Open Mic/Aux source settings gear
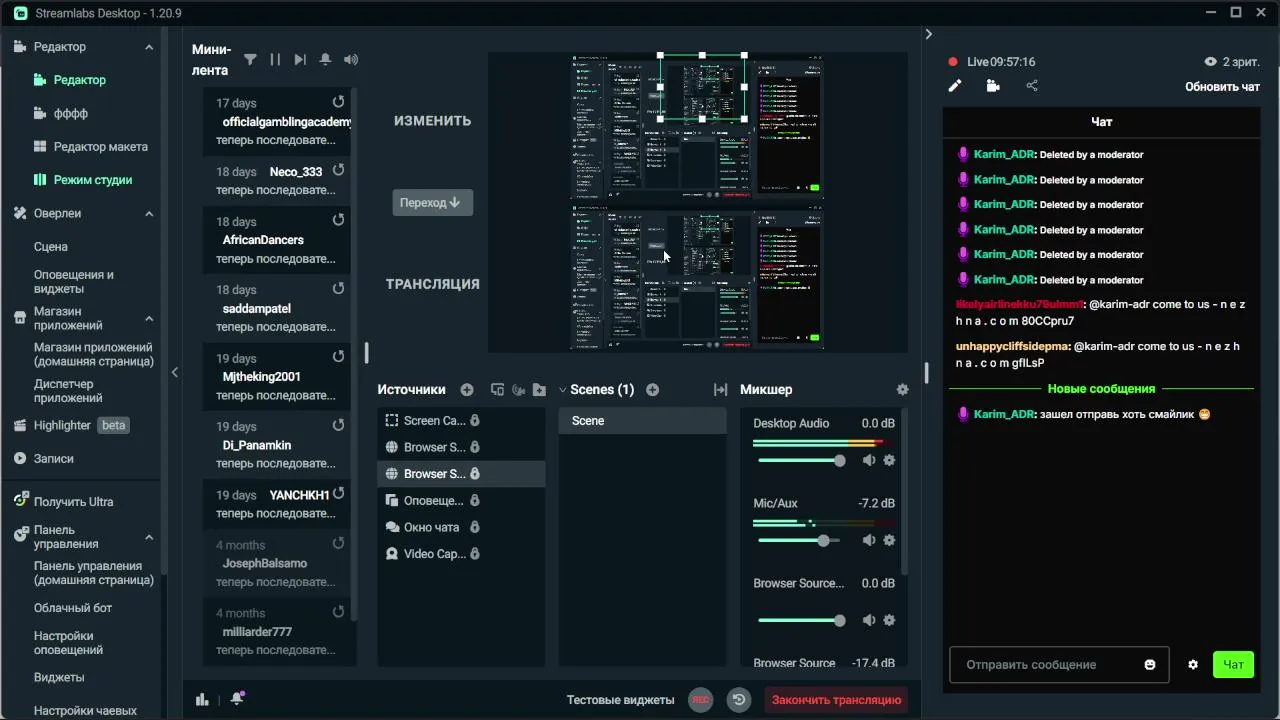The image size is (1280, 720). pyautogui.click(x=889, y=540)
